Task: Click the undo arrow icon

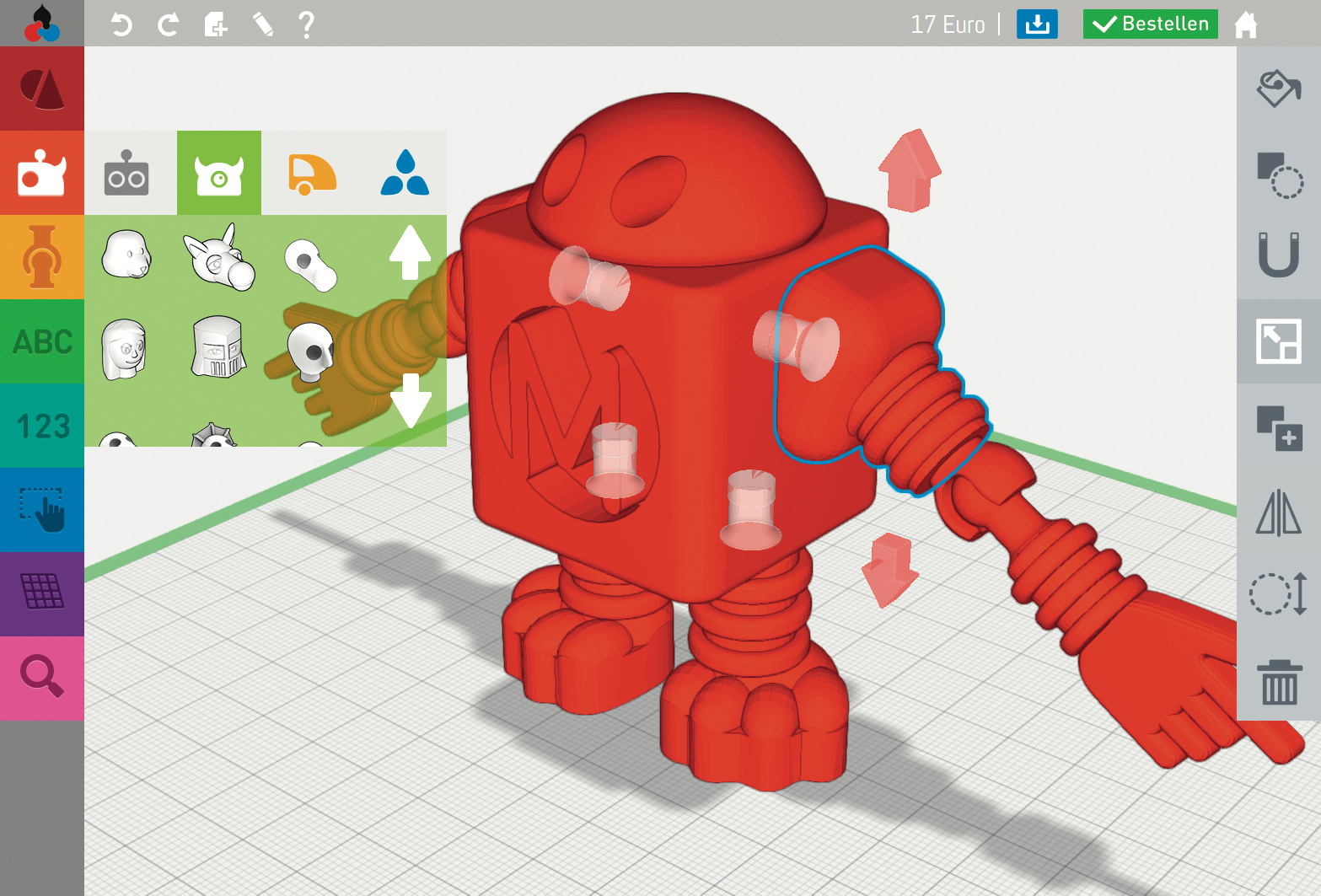Action: tap(121, 24)
